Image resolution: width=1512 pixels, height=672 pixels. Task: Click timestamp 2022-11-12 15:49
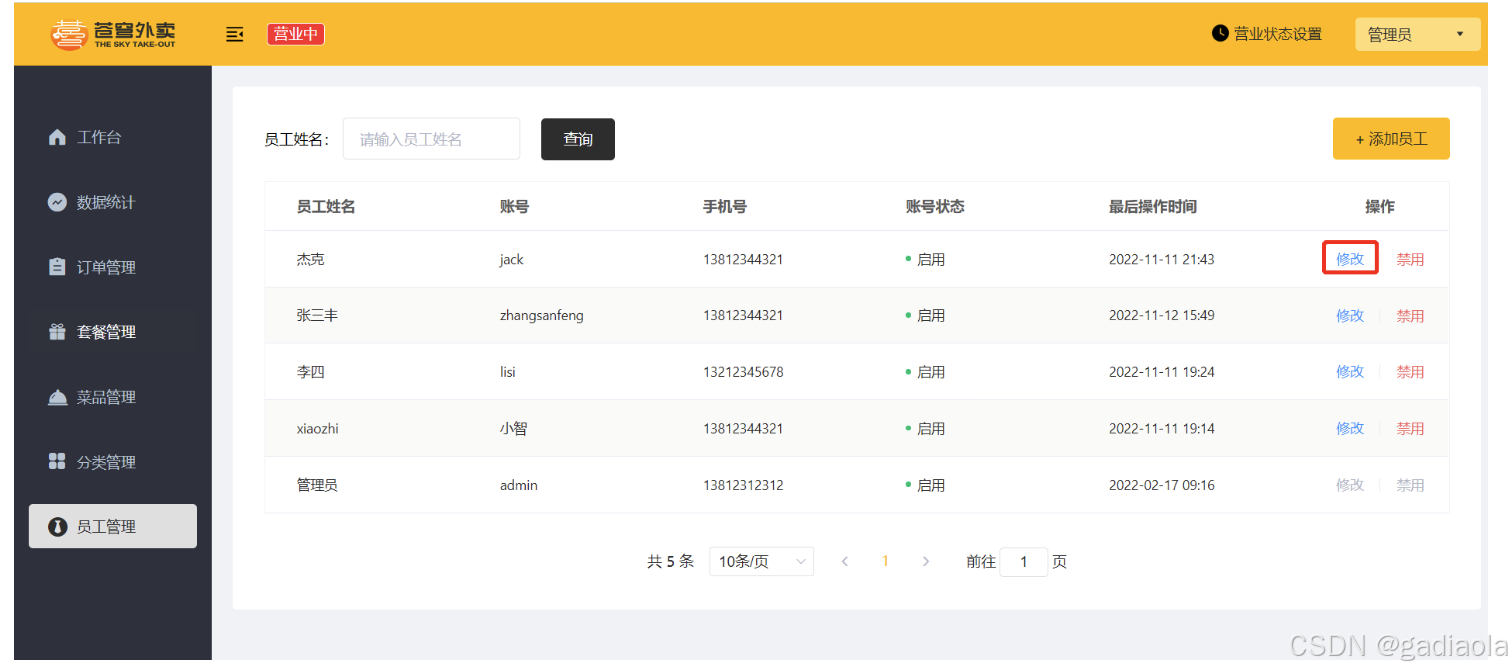pyautogui.click(x=1162, y=315)
